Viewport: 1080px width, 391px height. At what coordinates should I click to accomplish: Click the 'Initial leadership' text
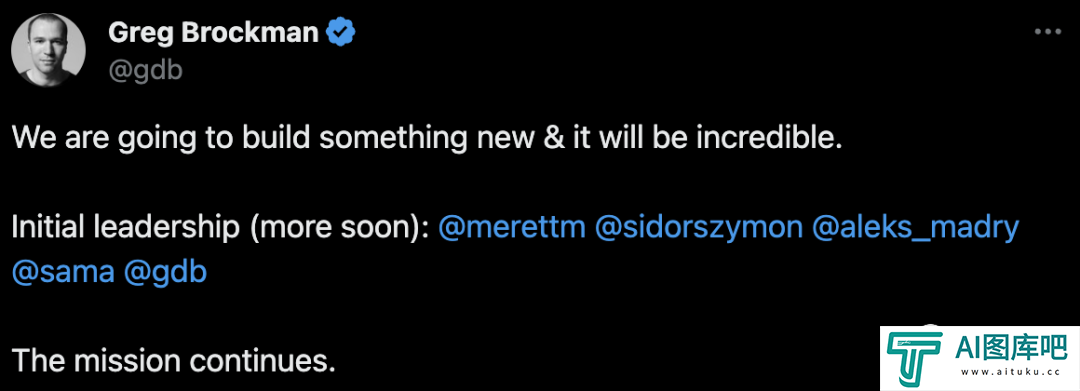click(x=125, y=229)
